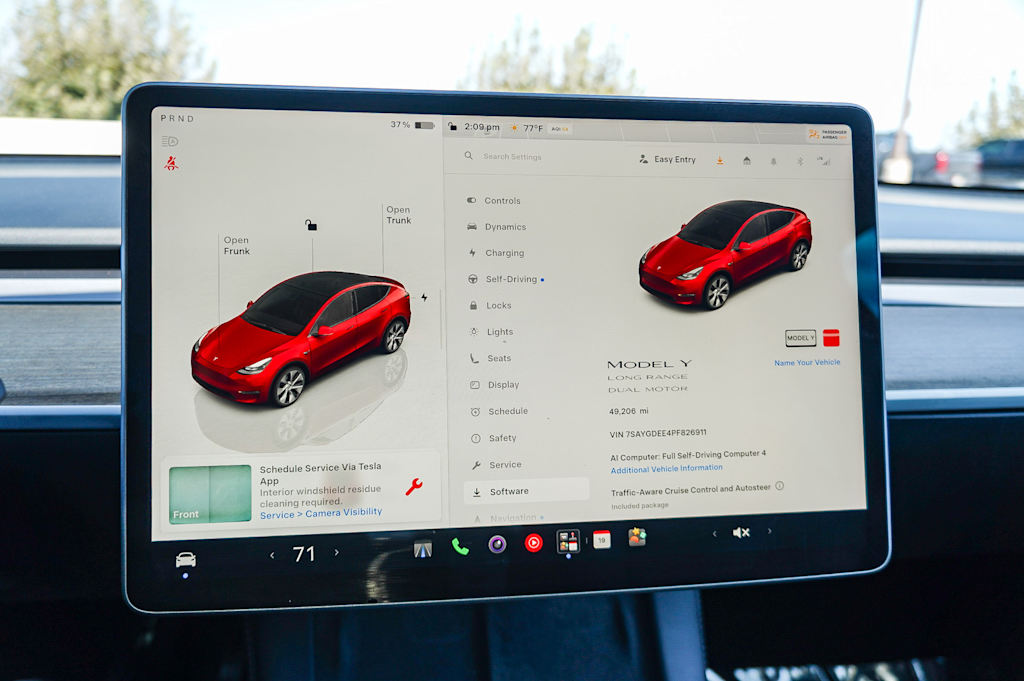Tap Open Frunk label
Viewport: 1024px width, 681px height.
(236, 245)
